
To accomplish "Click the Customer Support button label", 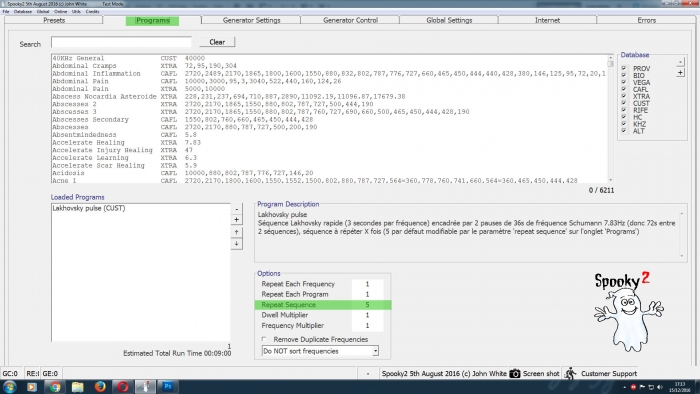I will tap(608, 373).
